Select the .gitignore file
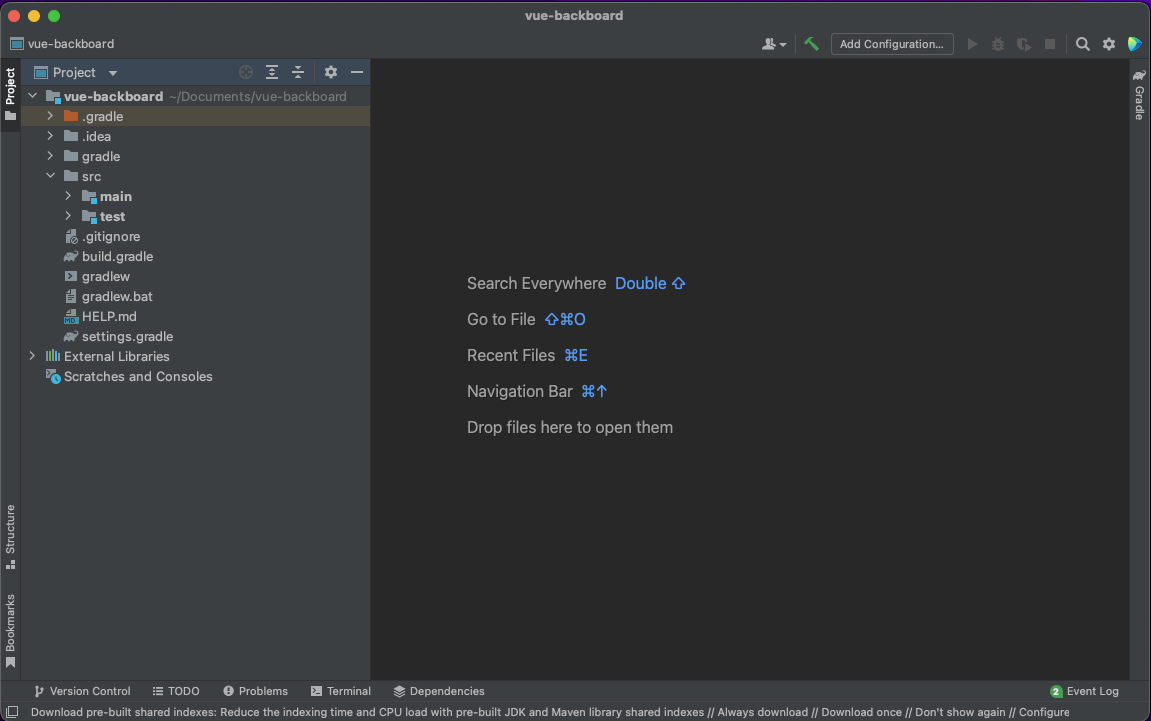1151x721 pixels. tap(111, 236)
